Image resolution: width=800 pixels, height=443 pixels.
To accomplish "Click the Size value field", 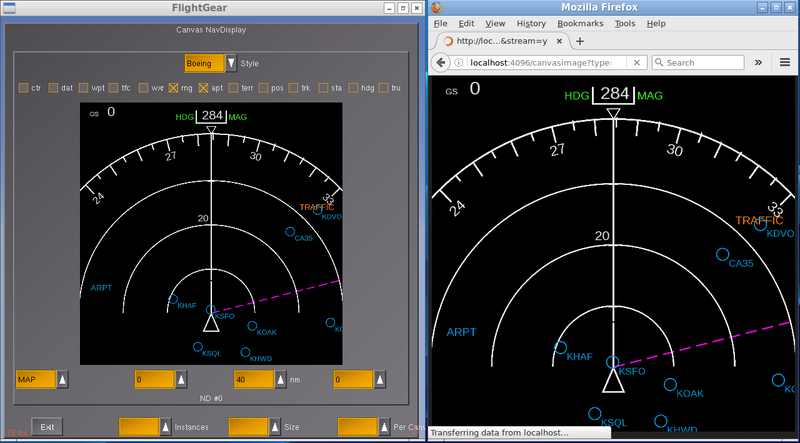I will tap(248, 427).
